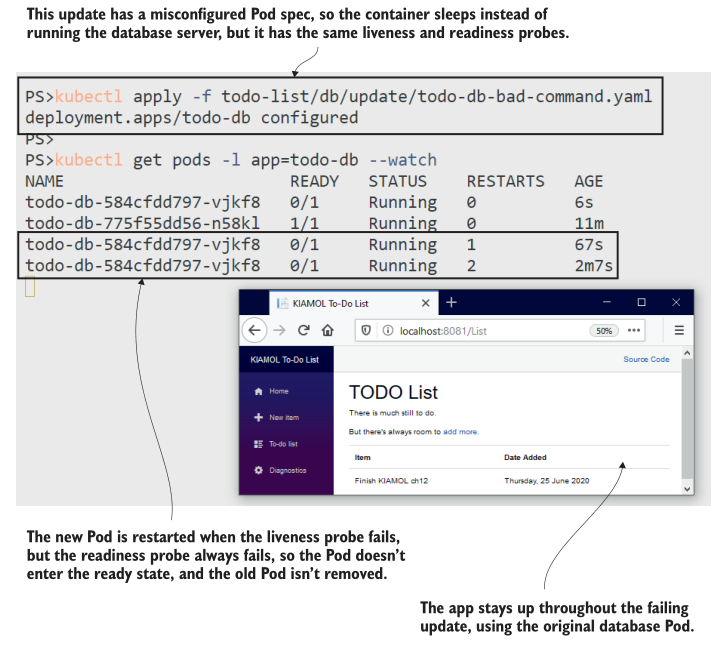
Task: Follow the Source Code link
Action: click(x=646, y=359)
